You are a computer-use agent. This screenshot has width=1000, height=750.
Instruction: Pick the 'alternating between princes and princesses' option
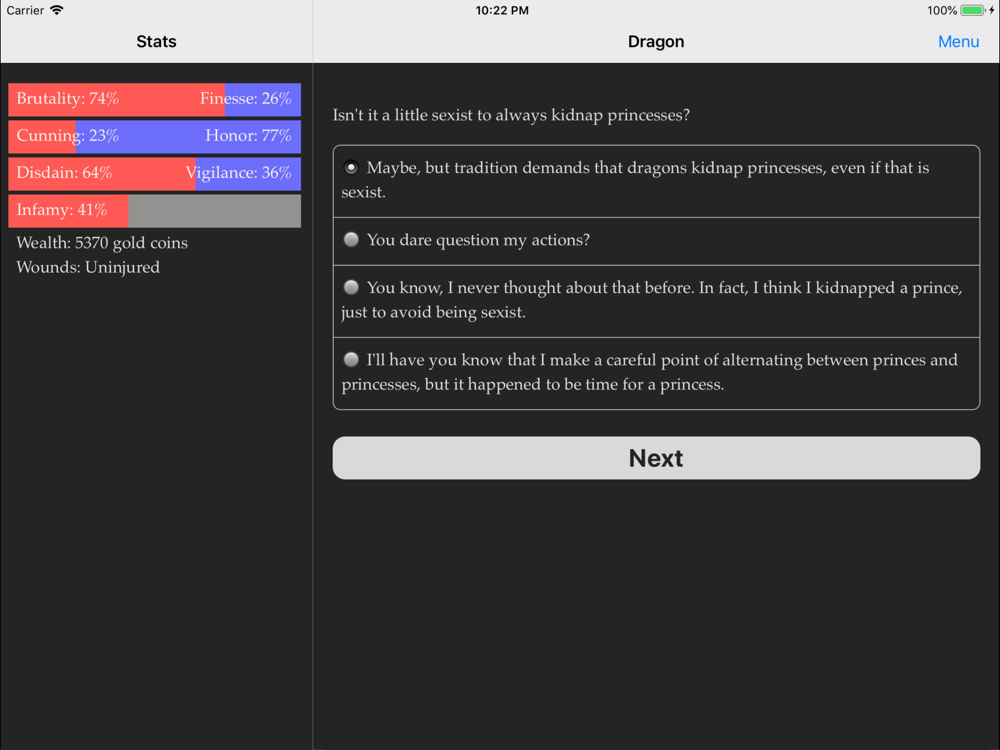(x=351, y=360)
